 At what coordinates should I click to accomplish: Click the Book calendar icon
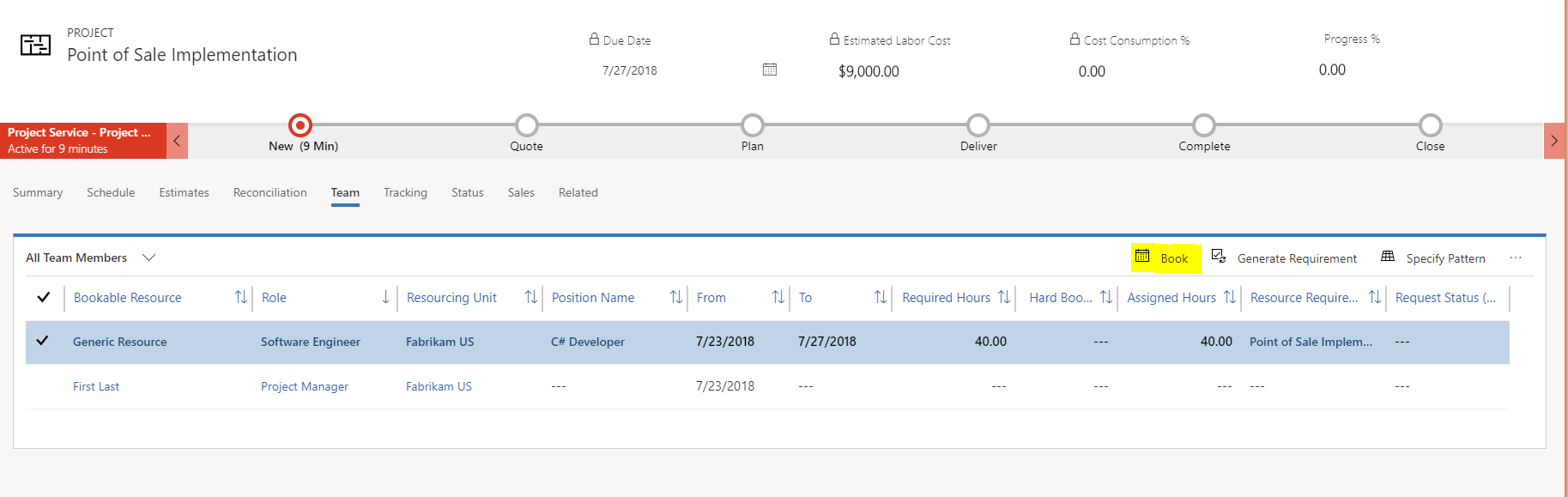point(1142,256)
